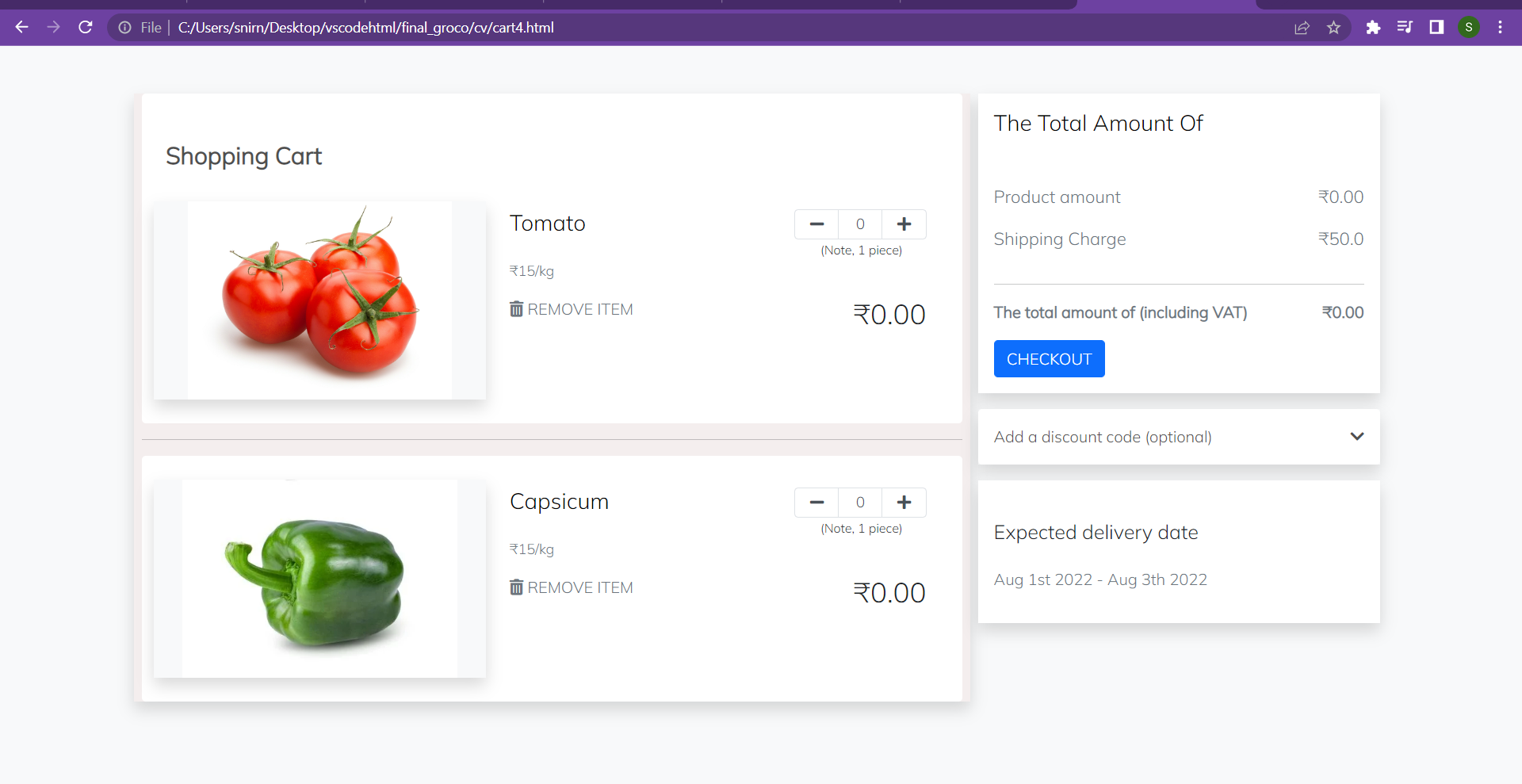Click the trash icon next to REMOVE ITEM for Tomato
This screenshot has width=1522, height=784.
click(516, 309)
